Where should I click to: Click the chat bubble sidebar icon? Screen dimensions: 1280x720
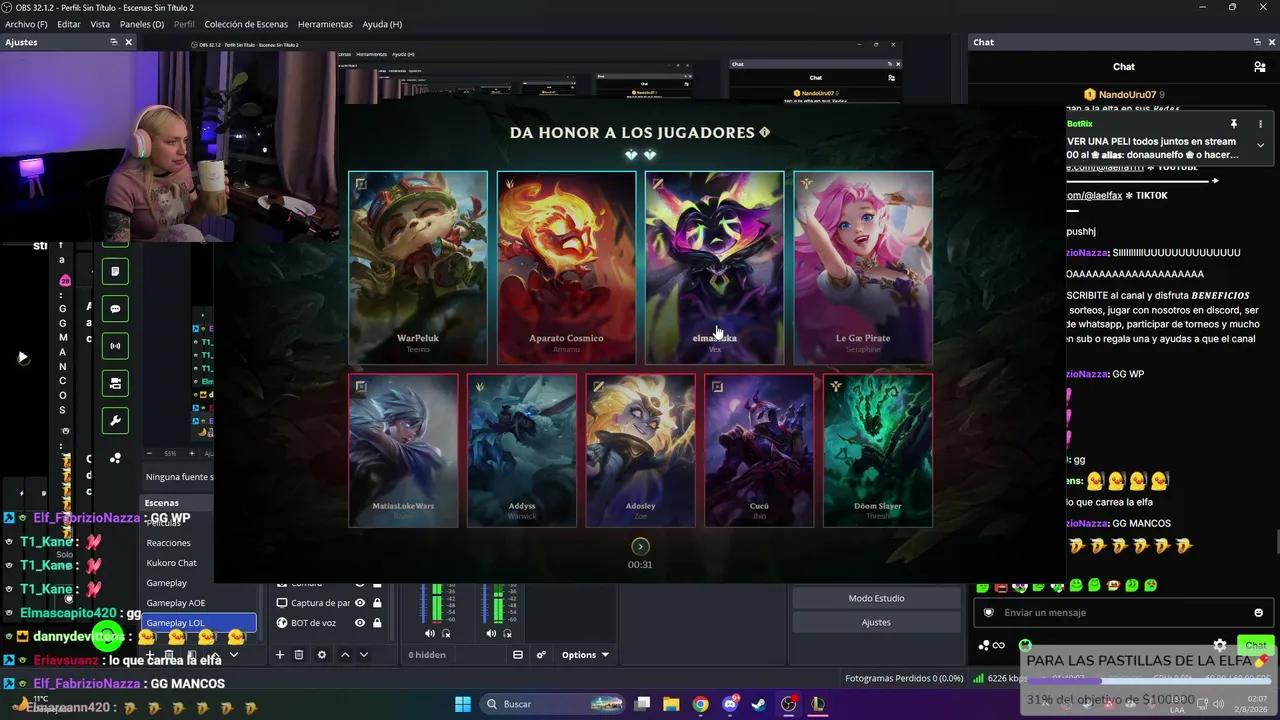point(115,309)
